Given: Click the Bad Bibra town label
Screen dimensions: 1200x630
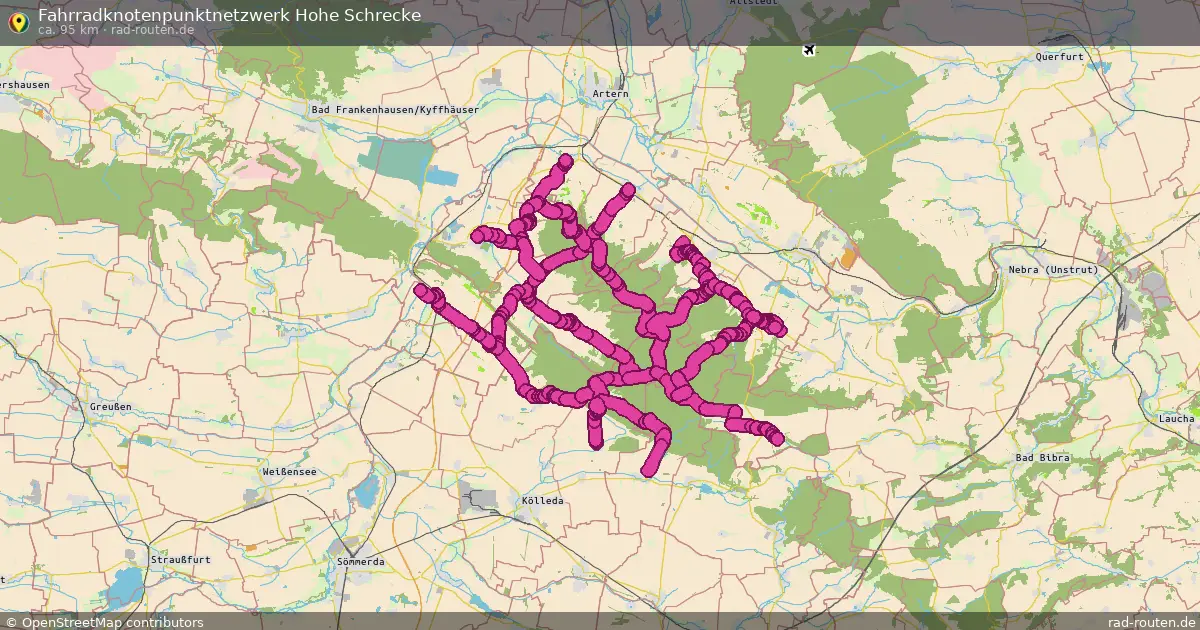Looking at the screenshot, I should tap(1042, 457).
